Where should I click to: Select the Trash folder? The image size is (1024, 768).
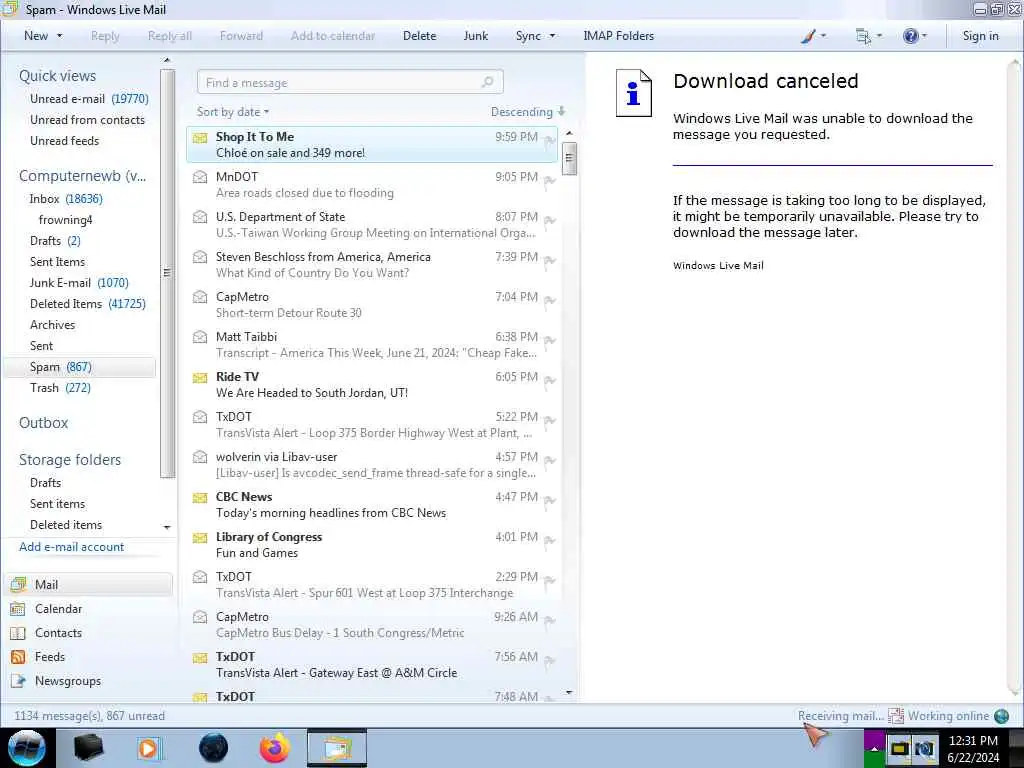pos(60,388)
